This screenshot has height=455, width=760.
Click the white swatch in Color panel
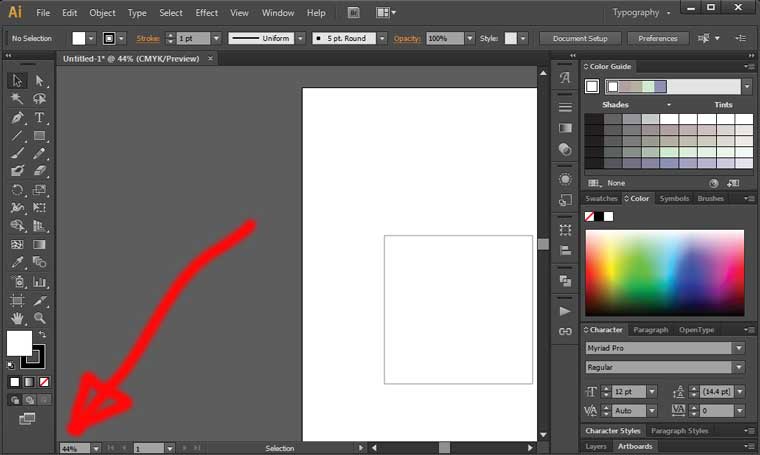coord(608,217)
